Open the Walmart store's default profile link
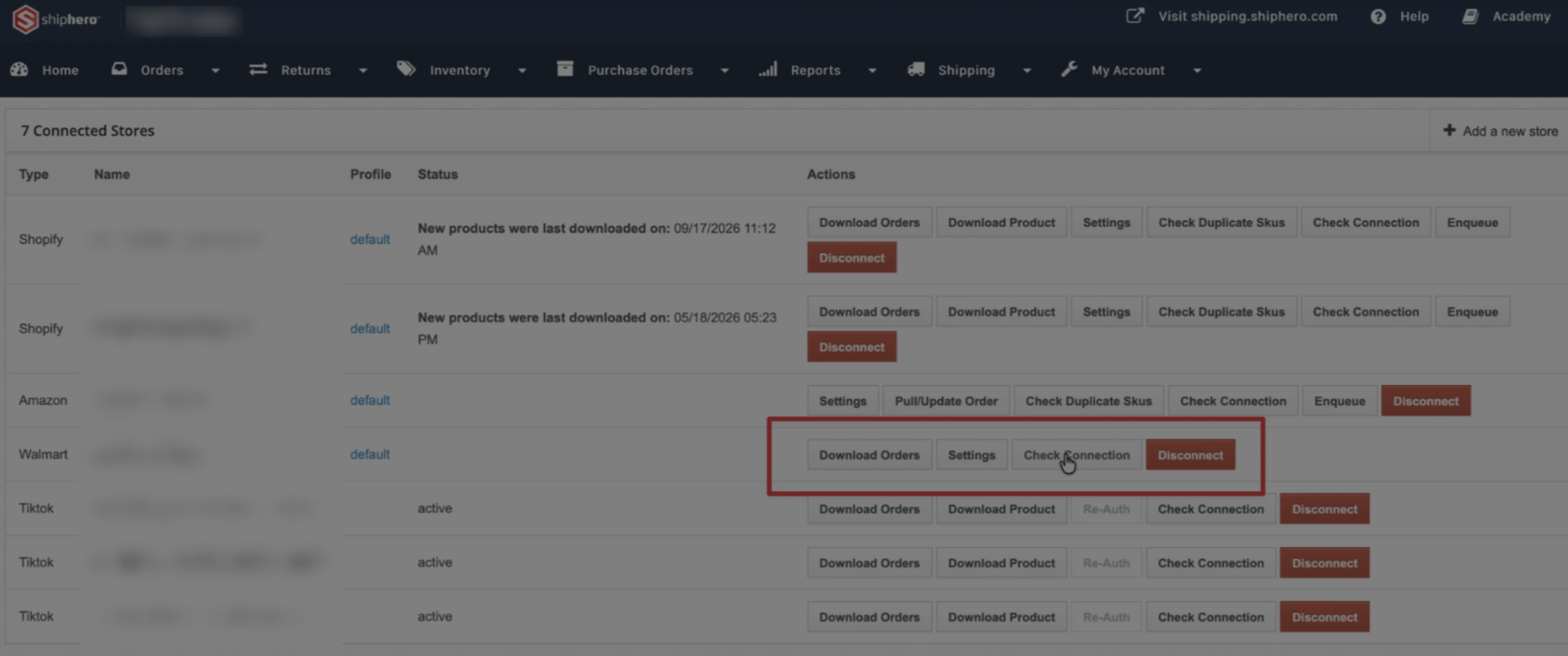This screenshot has width=1568, height=656. coord(369,454)
